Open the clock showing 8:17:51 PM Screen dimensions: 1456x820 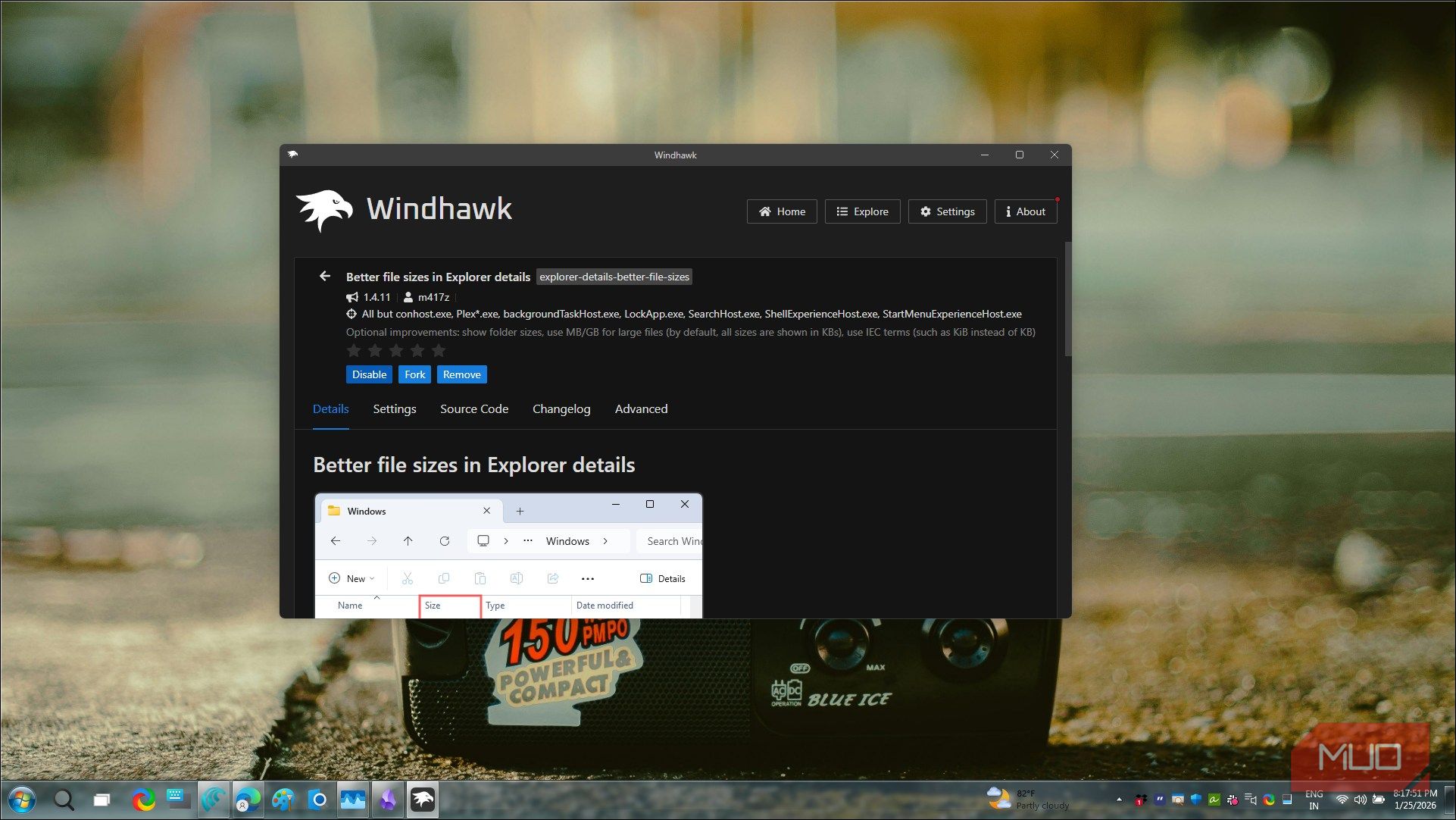[1415, 800]
